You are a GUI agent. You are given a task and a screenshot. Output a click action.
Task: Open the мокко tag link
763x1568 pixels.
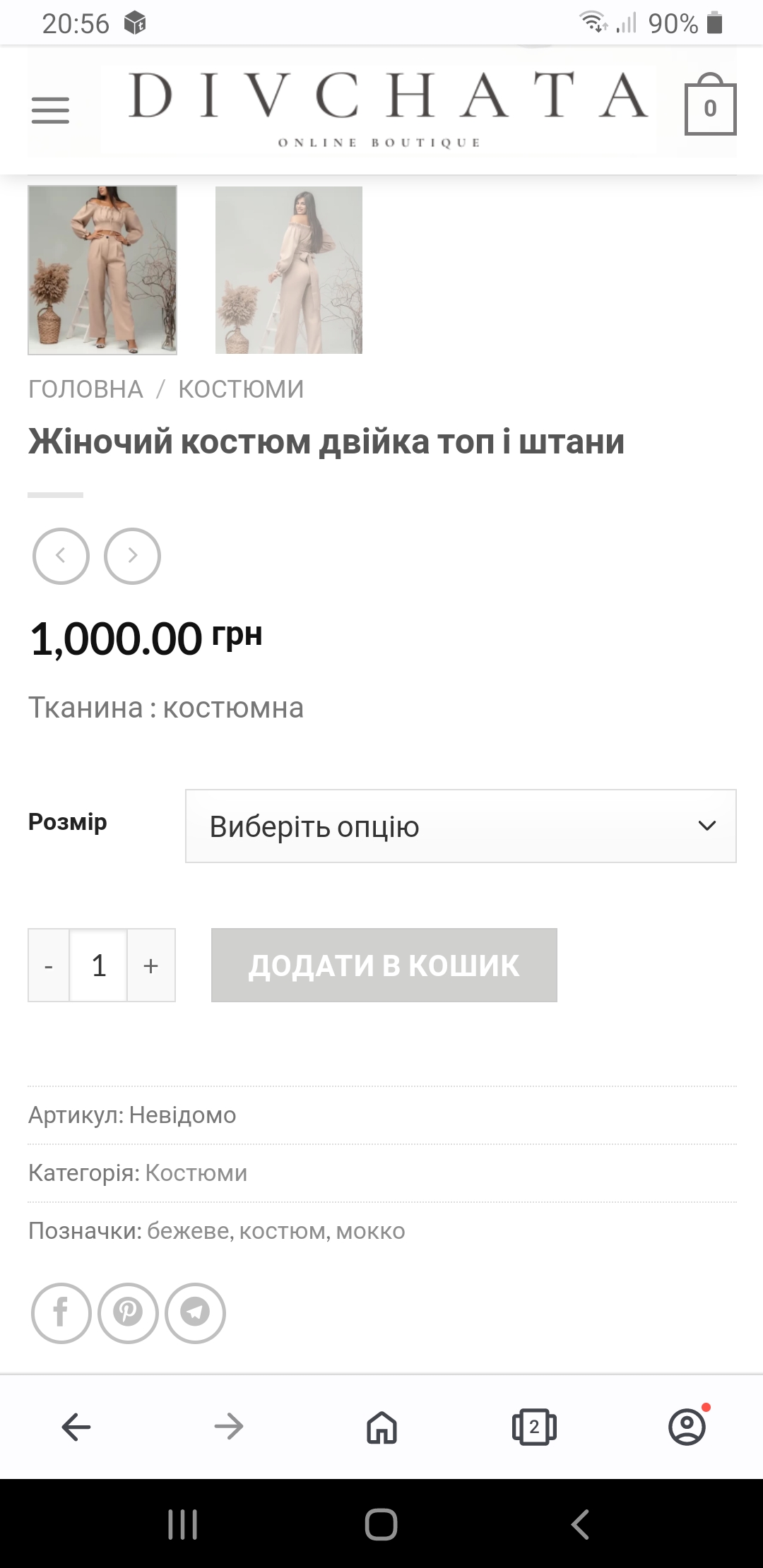(370, 1231)
